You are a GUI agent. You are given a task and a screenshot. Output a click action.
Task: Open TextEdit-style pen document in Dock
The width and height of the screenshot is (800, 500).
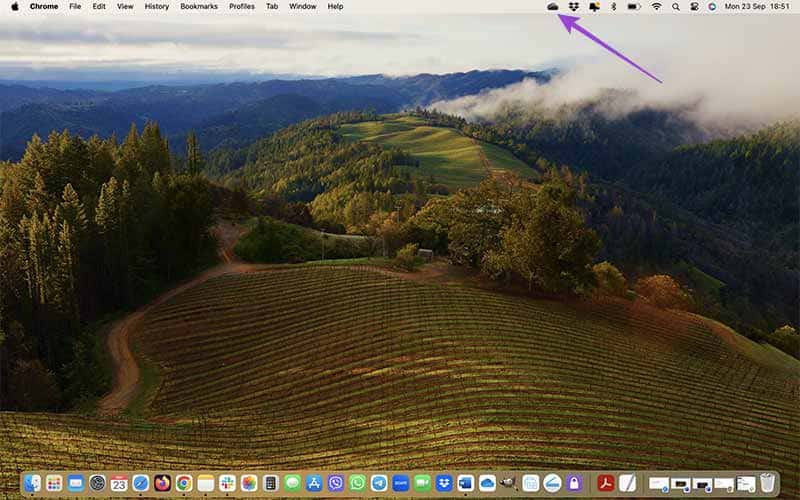click(627, 483)
